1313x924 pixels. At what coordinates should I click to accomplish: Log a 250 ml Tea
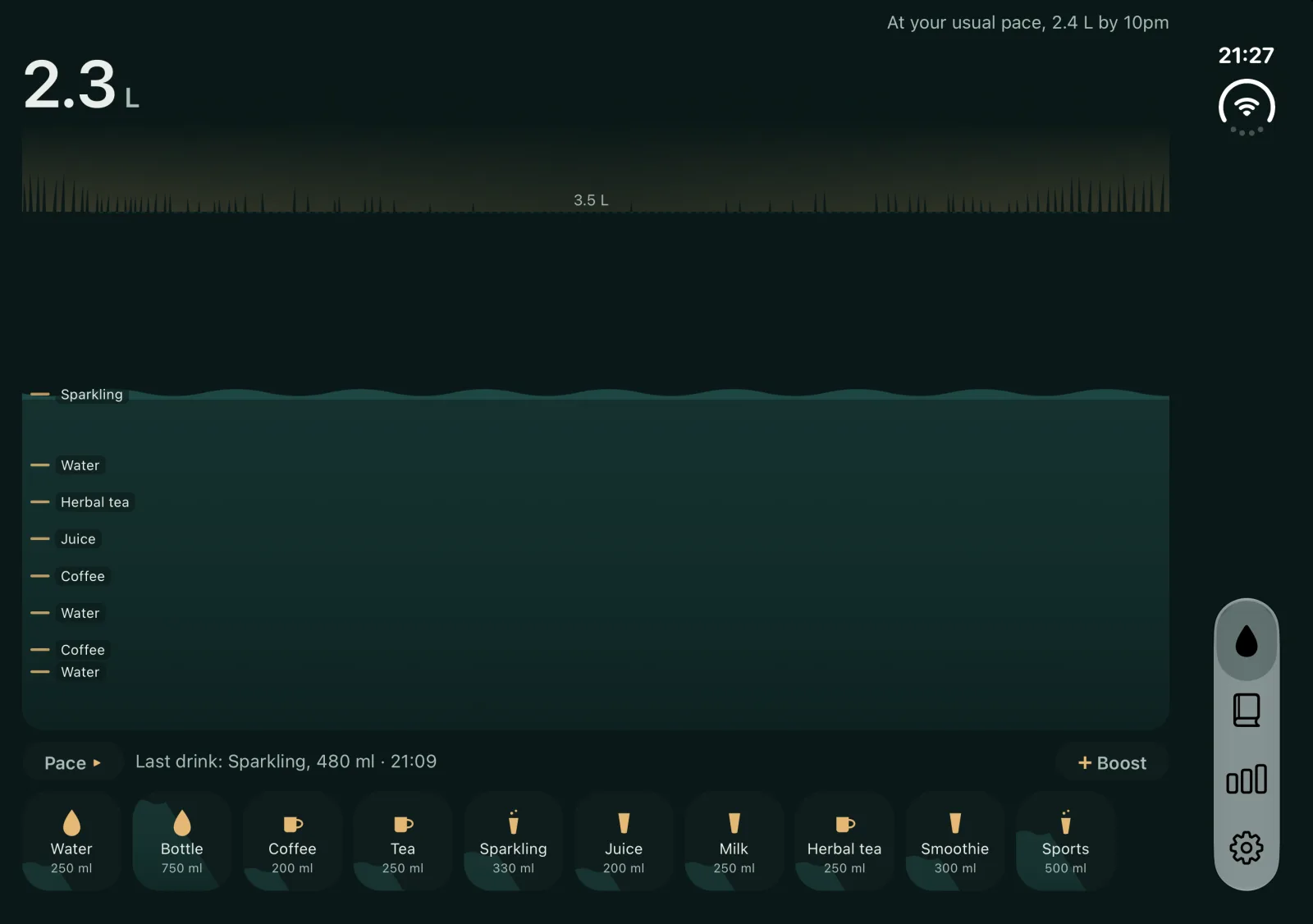(x=402, y=841)
